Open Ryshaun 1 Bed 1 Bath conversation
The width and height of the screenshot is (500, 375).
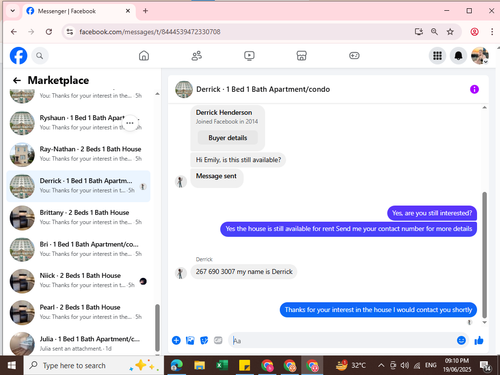click(78, 123)
